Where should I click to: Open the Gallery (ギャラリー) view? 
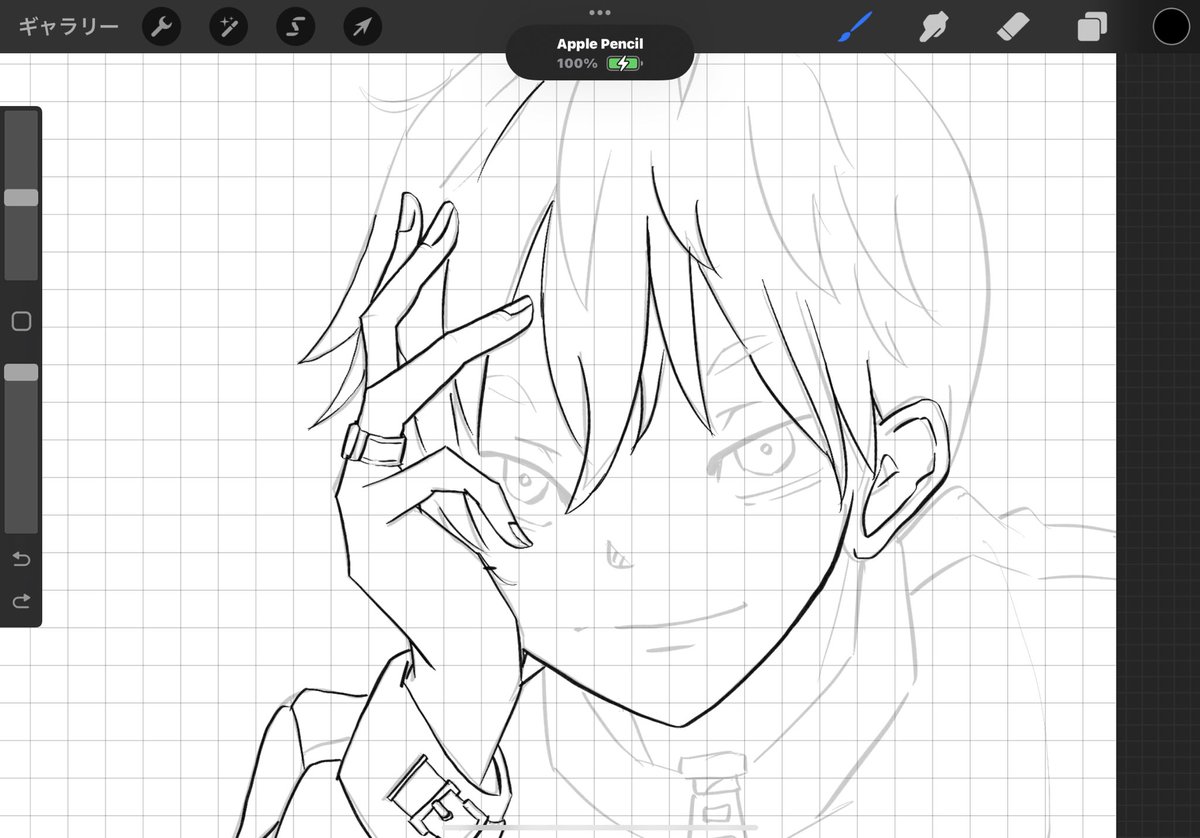68,26
